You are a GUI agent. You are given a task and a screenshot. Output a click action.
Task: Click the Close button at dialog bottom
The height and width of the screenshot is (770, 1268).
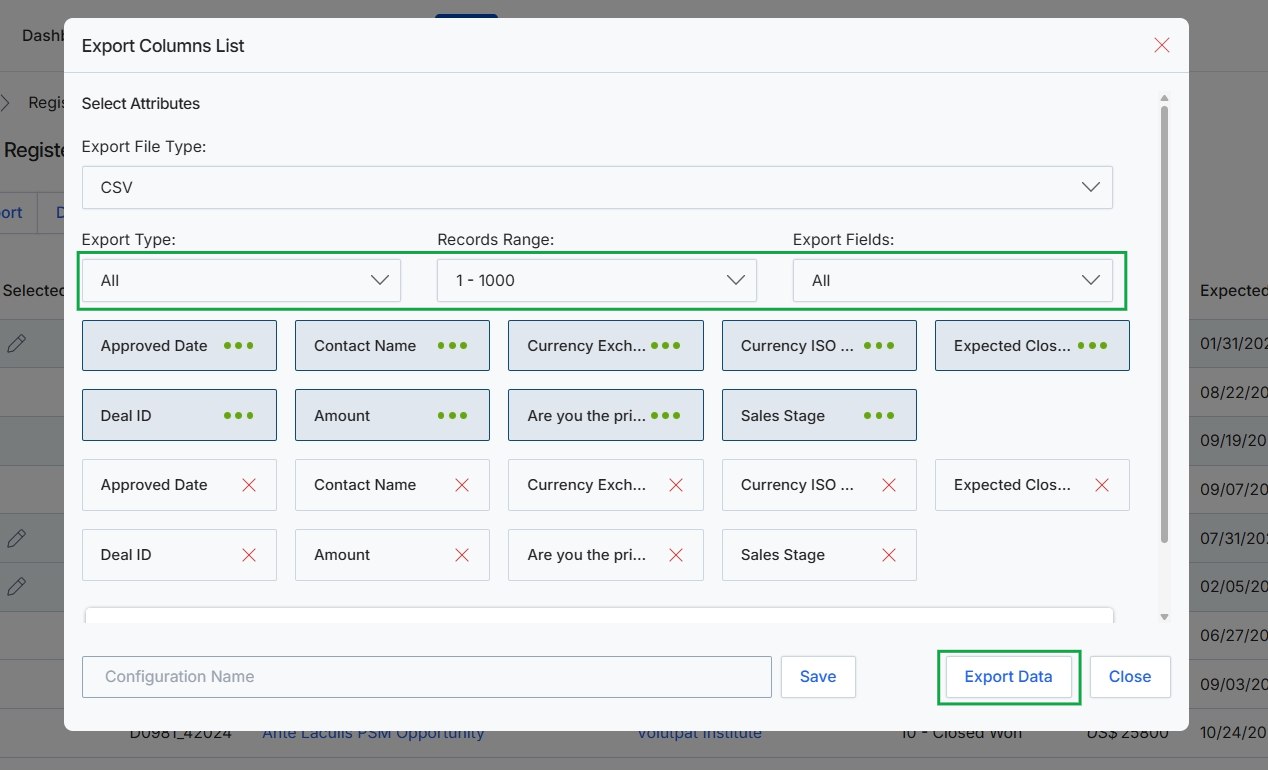pos(1130,677)
